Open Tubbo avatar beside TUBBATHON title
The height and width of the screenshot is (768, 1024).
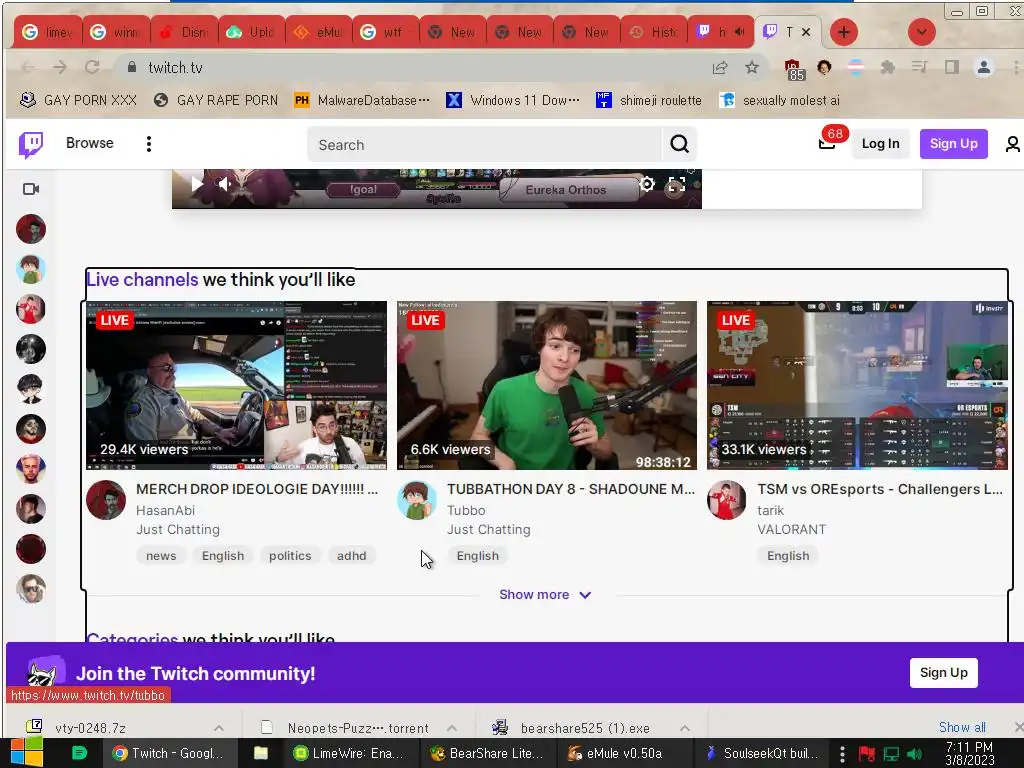coord(417,500)
